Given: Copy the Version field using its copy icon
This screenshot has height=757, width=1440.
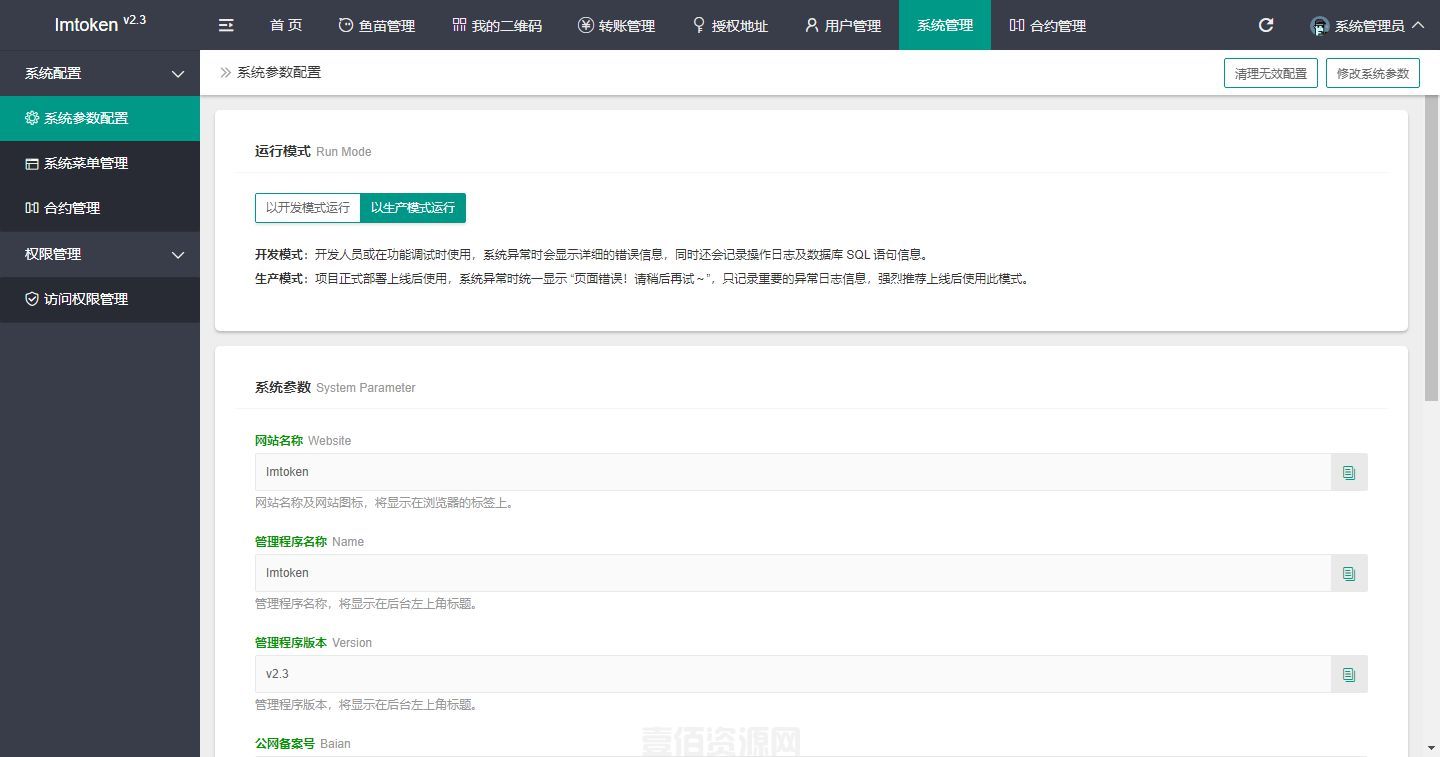Looking at the screenshot, I should point(1348,674).
